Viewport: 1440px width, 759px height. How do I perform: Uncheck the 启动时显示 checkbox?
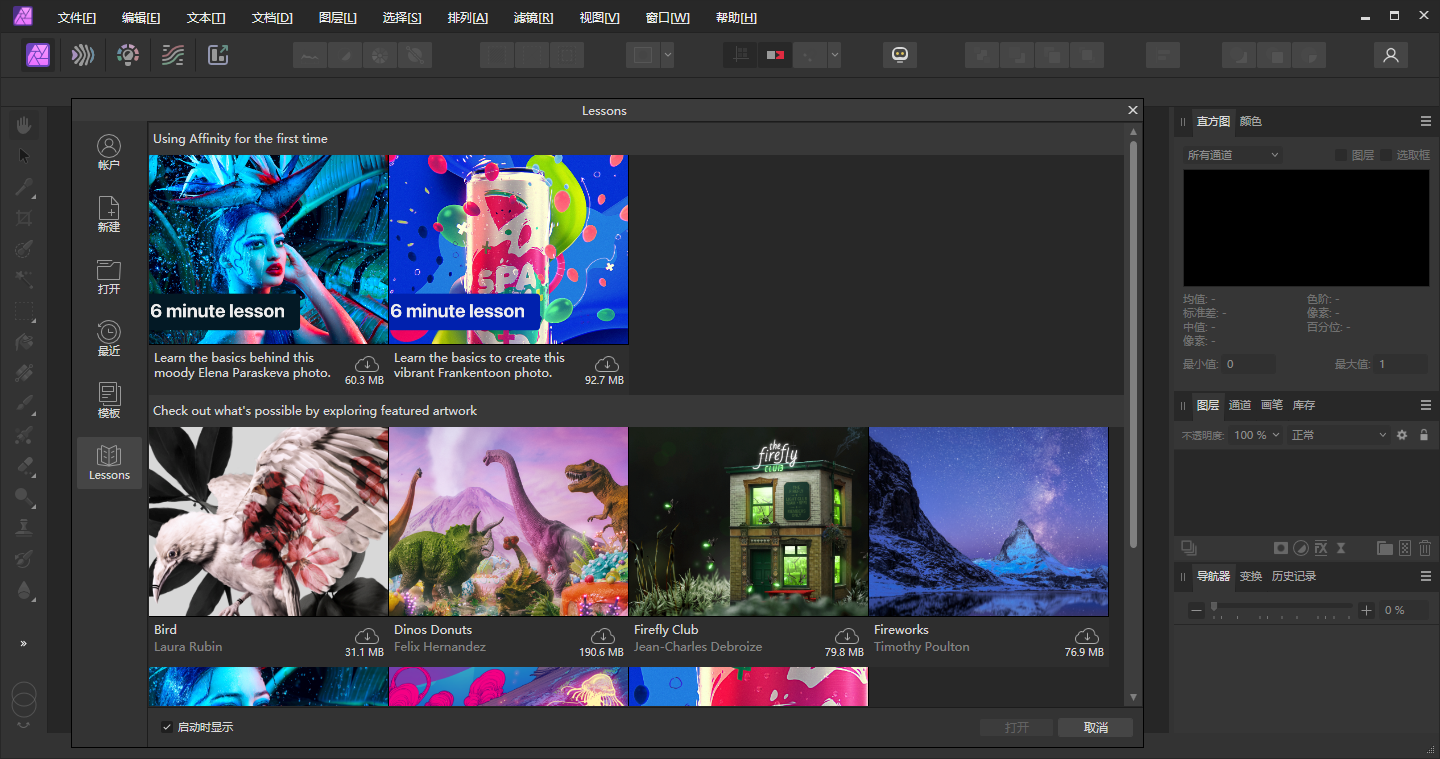pyautogui.click(x=167, y=727)
